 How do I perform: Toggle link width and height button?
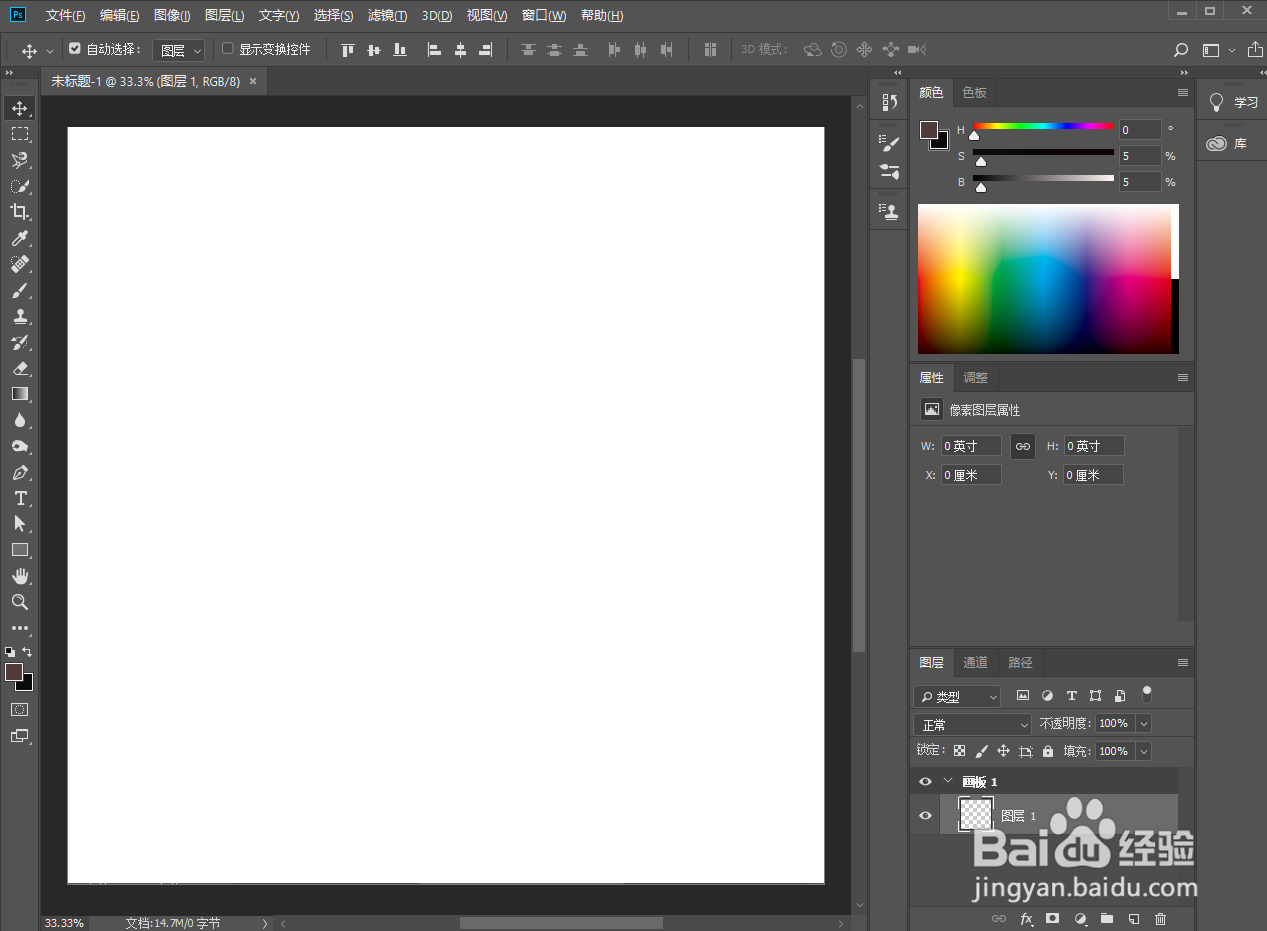pos(1022,446)
